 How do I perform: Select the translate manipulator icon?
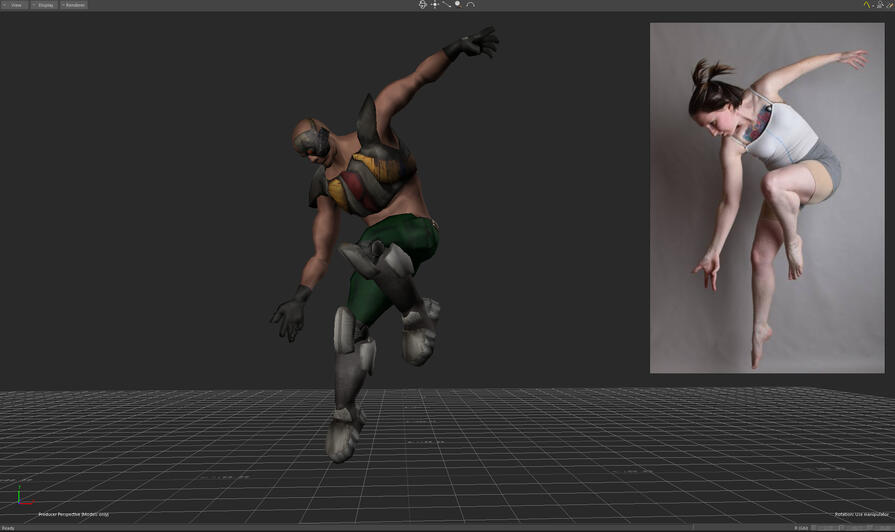point(435,5)
